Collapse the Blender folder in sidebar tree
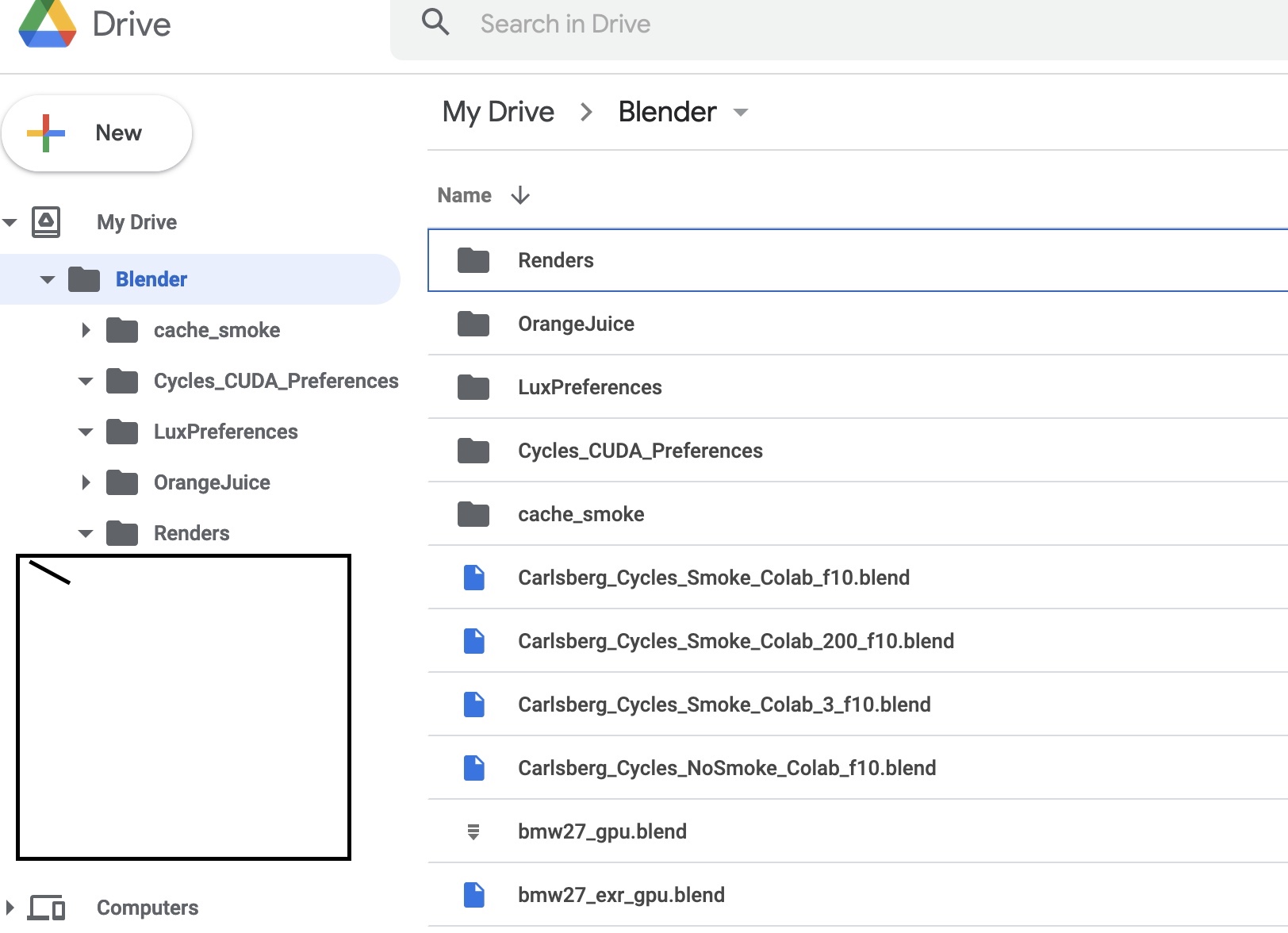 coord(48,279)
